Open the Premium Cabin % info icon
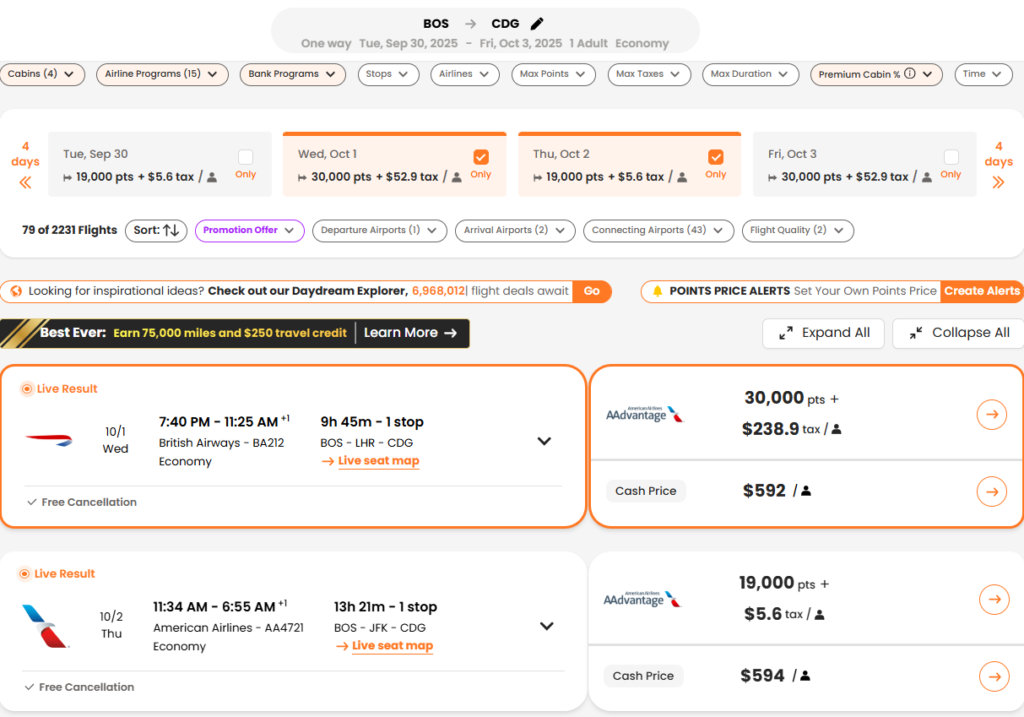1024x717 pixels. click(x=910, y=74)
